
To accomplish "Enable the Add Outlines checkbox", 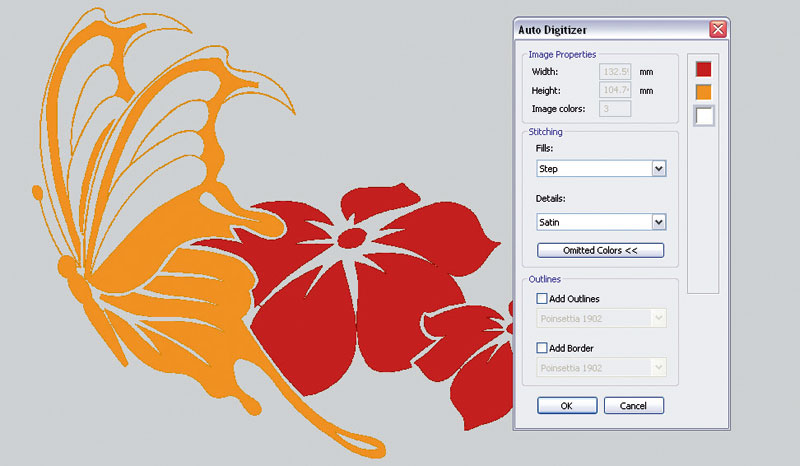I will point(542,299).
